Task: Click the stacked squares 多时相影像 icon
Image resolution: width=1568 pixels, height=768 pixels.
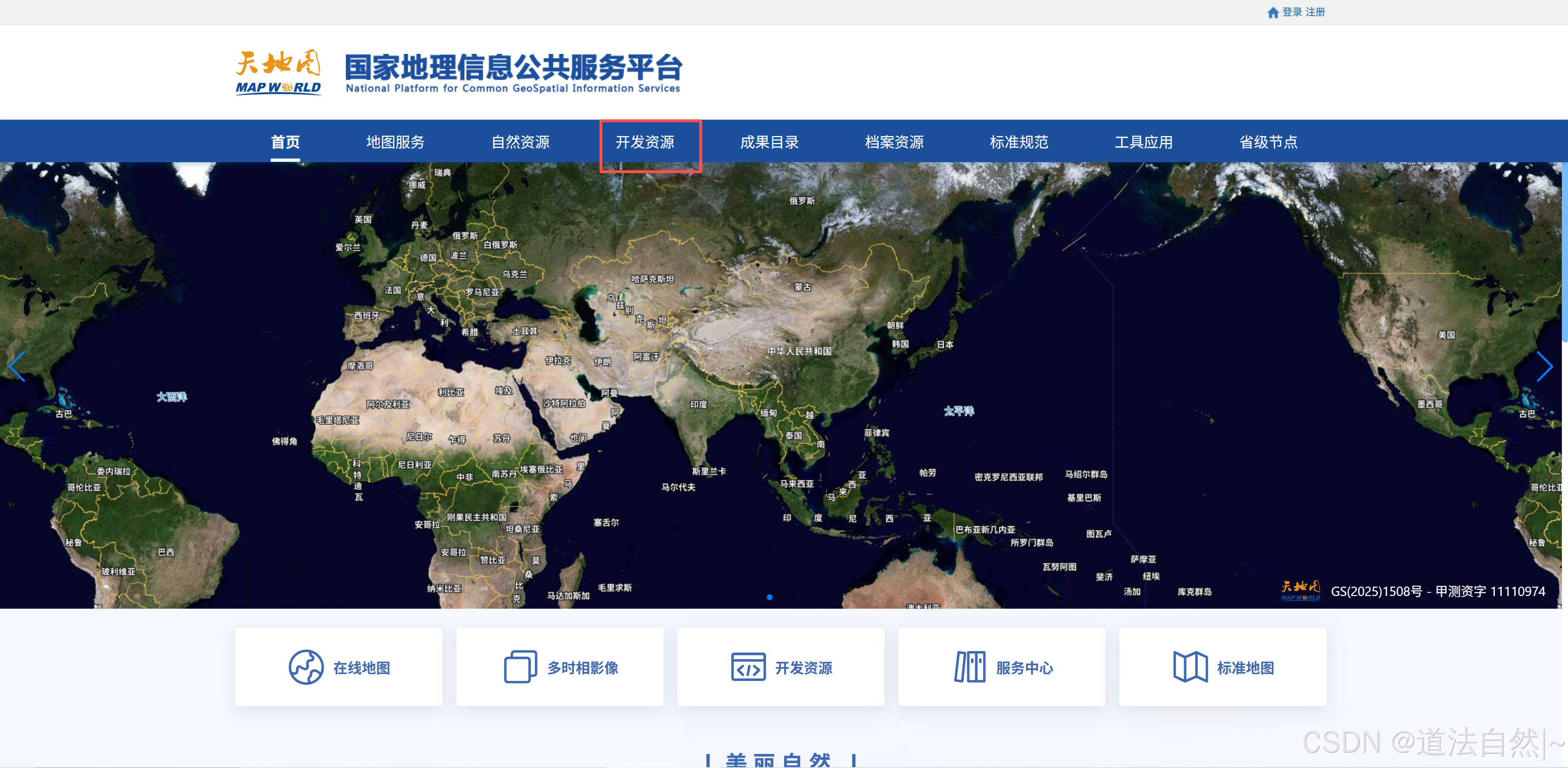Action: [520, 667]
